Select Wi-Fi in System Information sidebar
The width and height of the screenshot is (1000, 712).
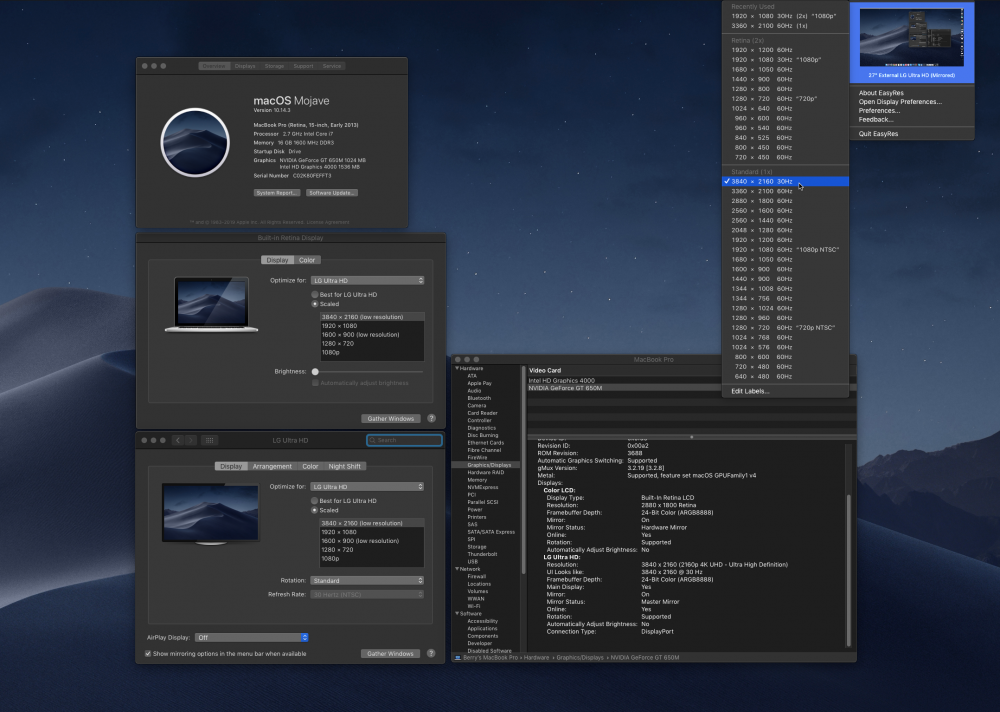[474, 606]
